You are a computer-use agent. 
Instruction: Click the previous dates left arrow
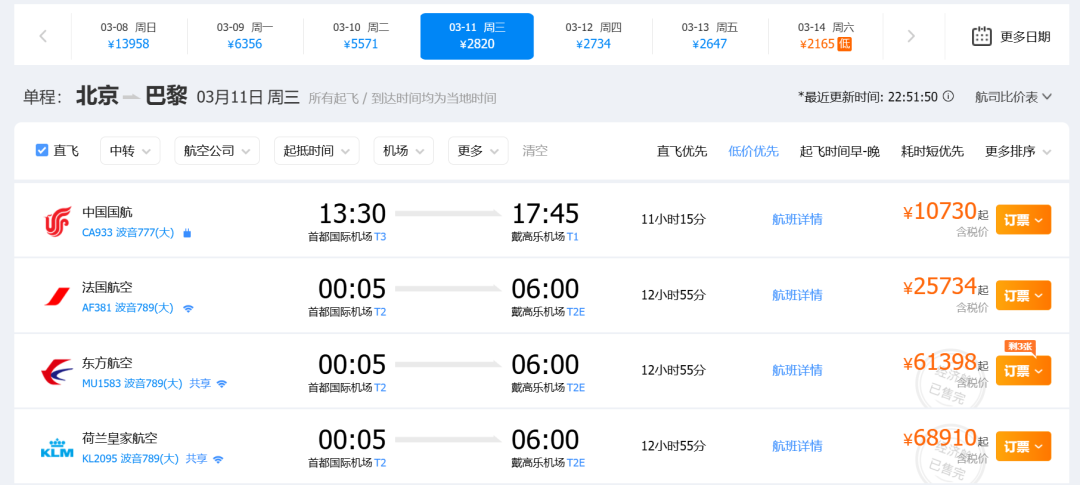coord(43,36)
